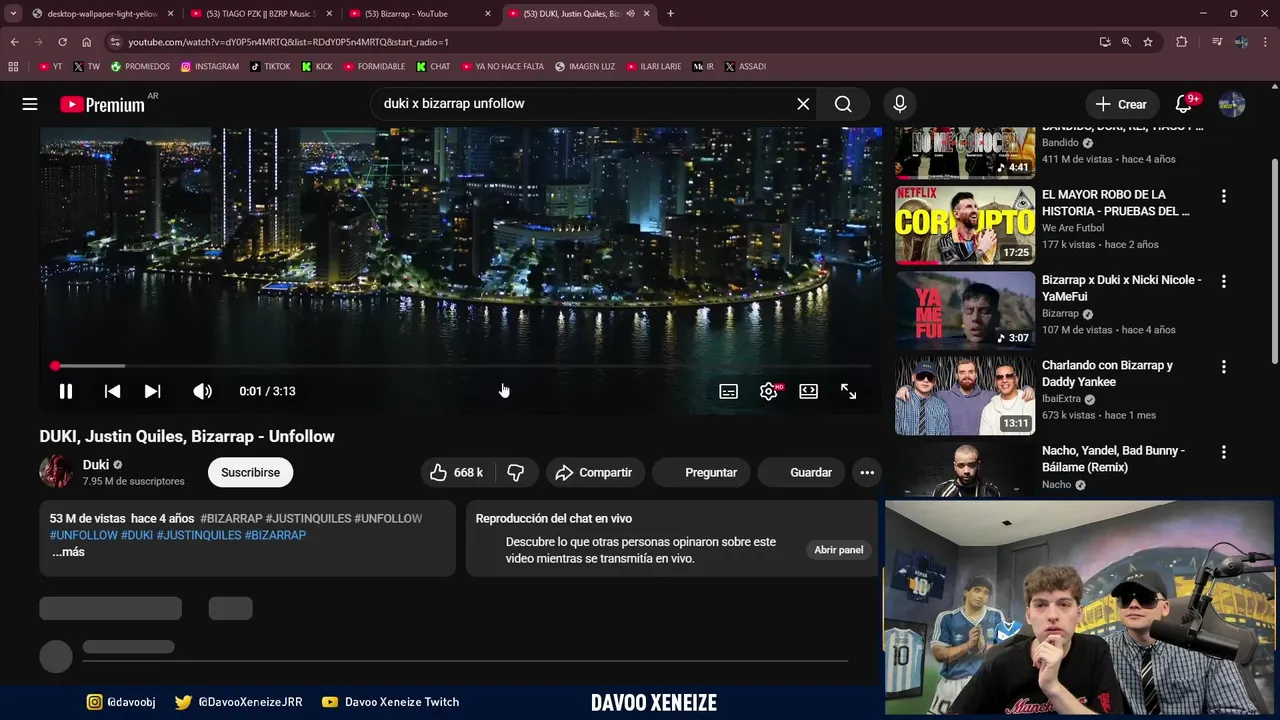Open the account avatar menu
The height and width of the screenshot is (720, 1280).
point(1232,104)
